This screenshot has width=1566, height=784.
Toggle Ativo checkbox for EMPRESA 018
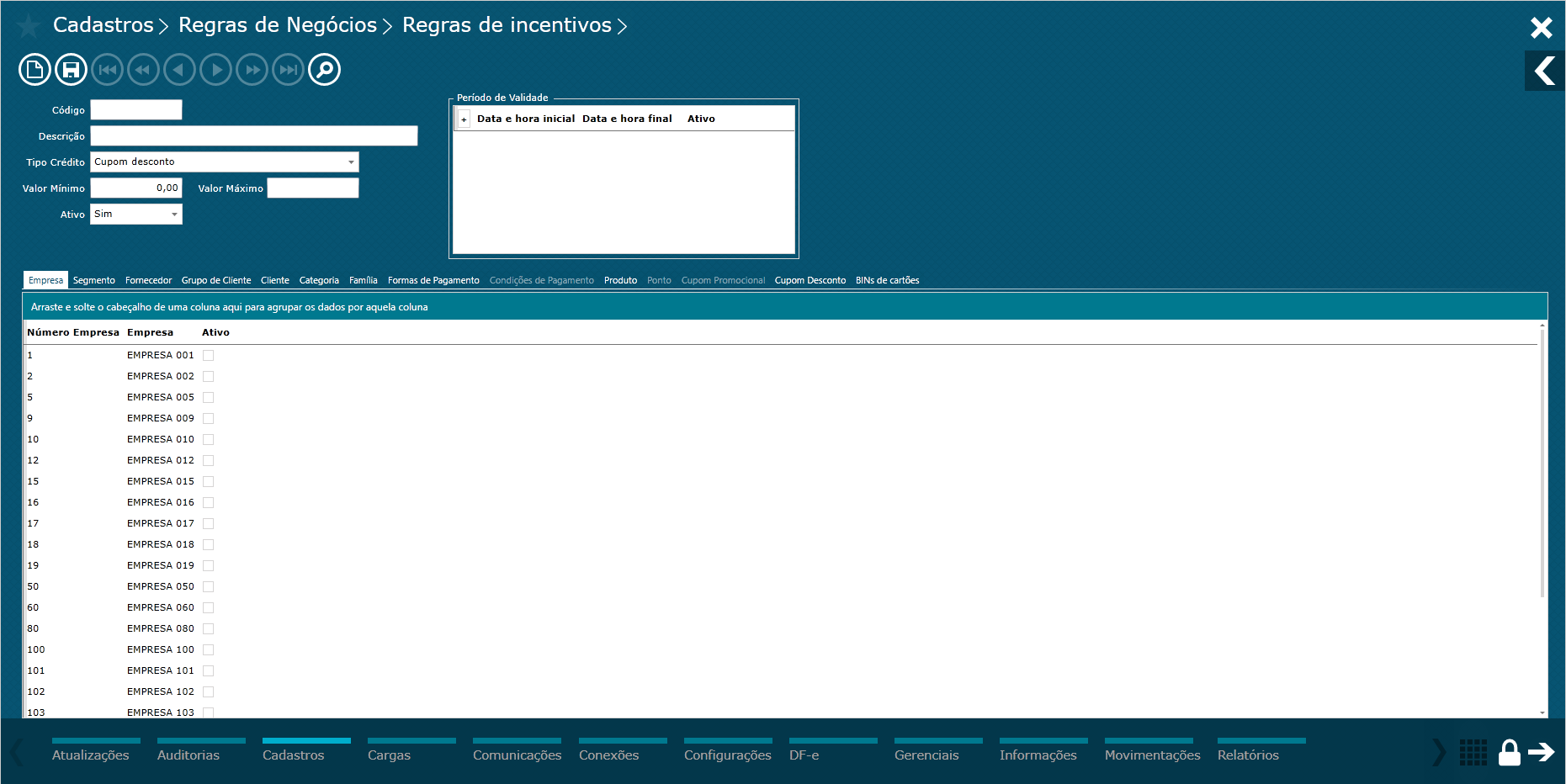coord(208,545)
